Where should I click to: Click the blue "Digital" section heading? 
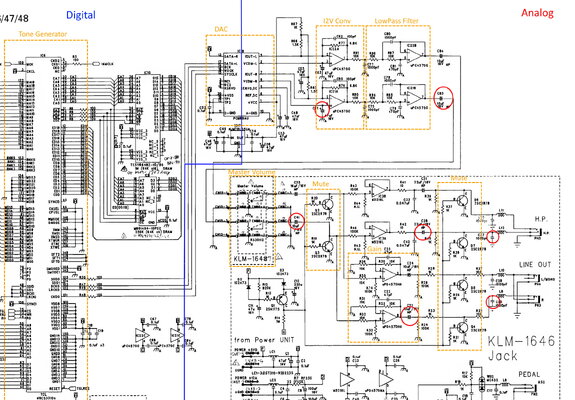[81, 15]
